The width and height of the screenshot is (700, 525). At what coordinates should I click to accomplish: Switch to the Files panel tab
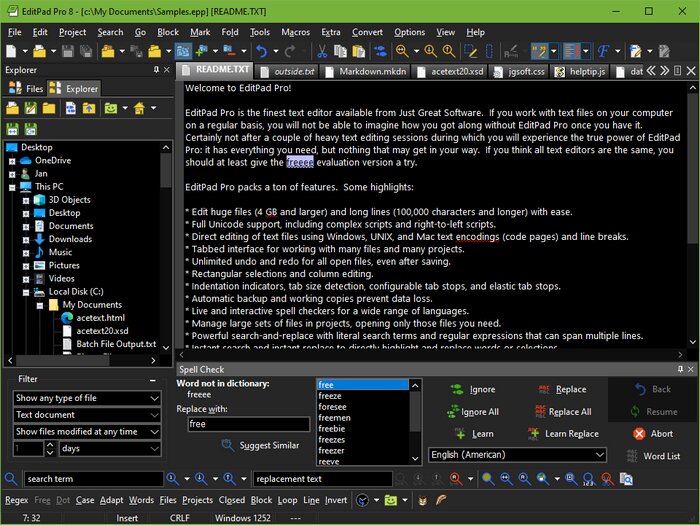26,88
